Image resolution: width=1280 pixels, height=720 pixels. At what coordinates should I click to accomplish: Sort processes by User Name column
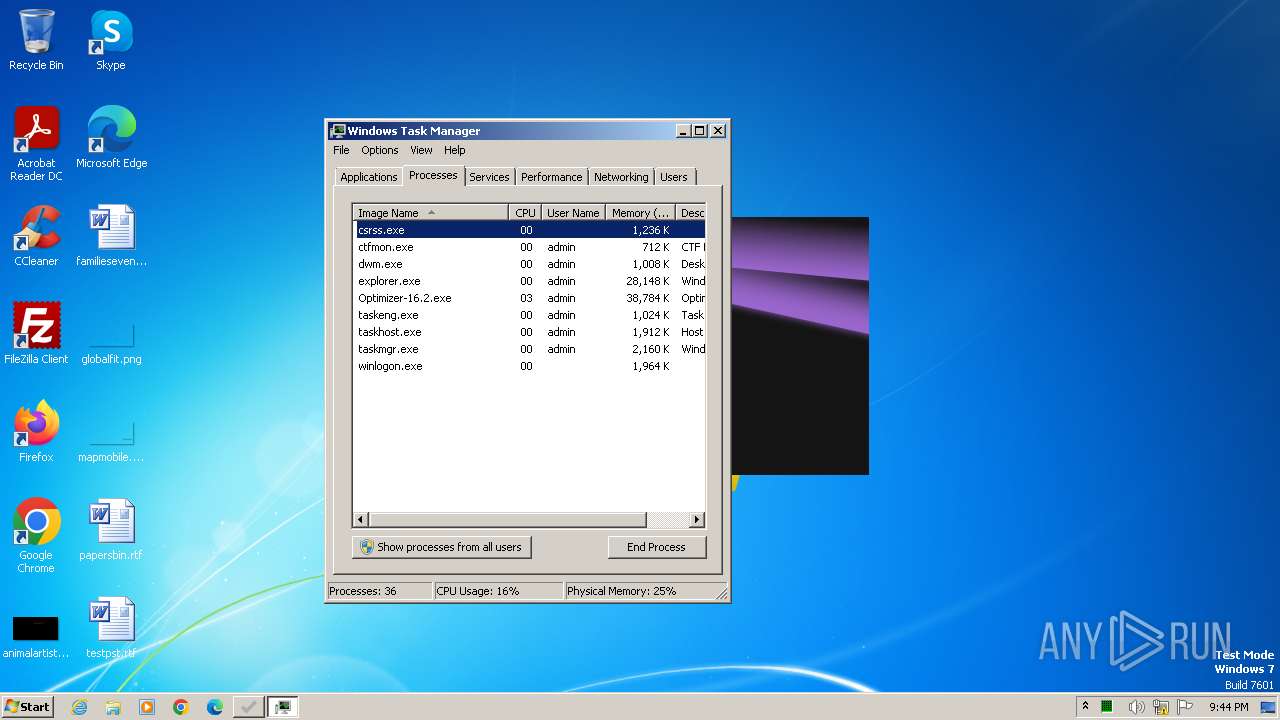click(573, 213)
